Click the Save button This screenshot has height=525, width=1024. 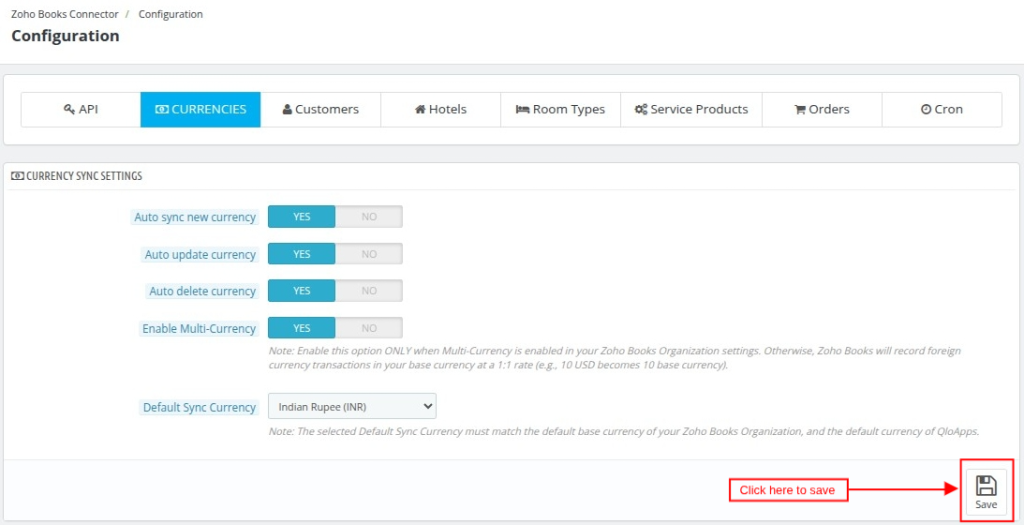coord(986,492)
